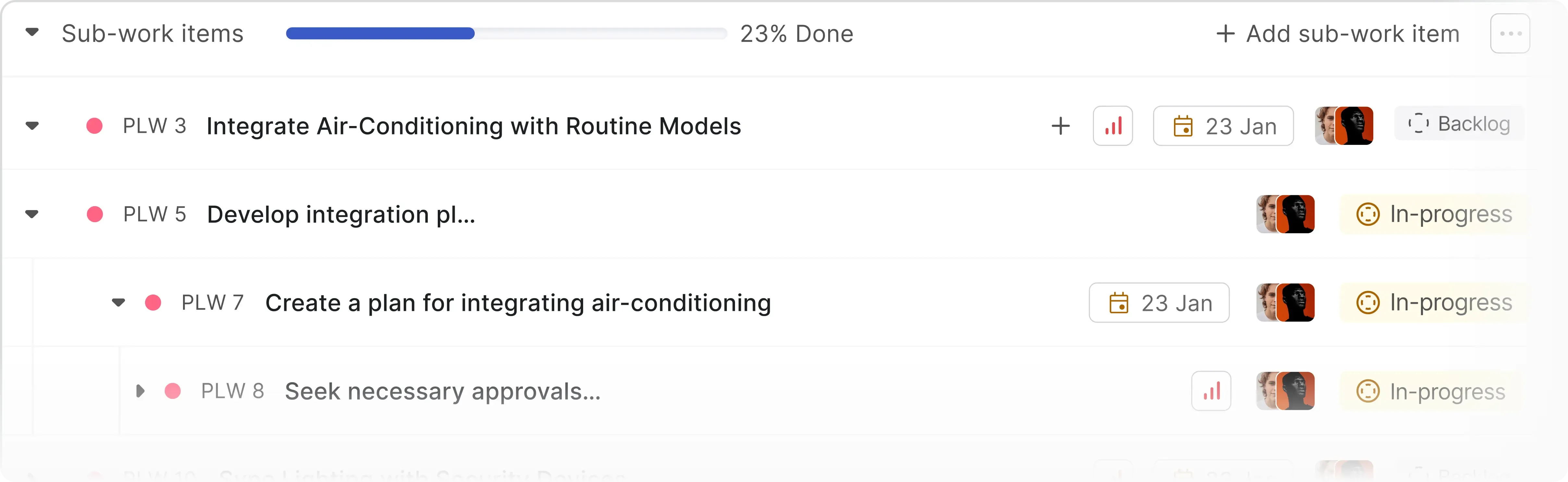Image resolution: width=1568 pixels, height=482 pixels.
Task: Collapse the Sub-work items section
Action: pyautogui.click(x=32, y=32)
